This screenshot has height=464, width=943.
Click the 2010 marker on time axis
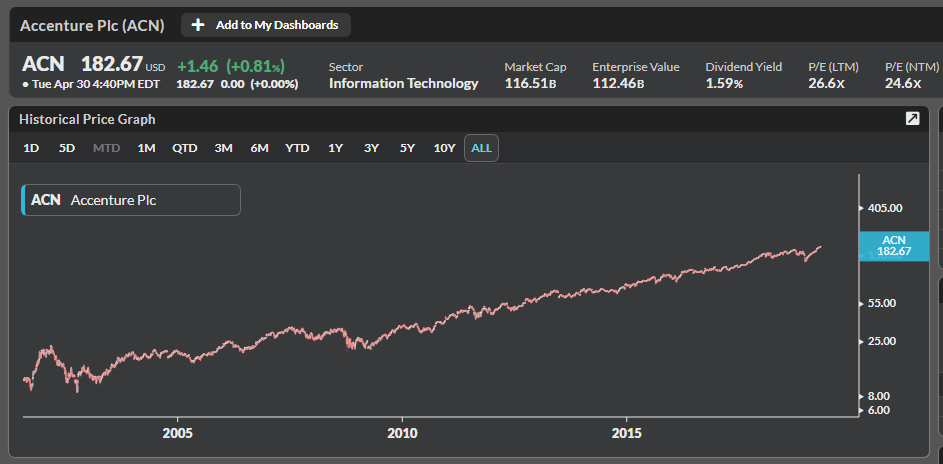point(402,435)
